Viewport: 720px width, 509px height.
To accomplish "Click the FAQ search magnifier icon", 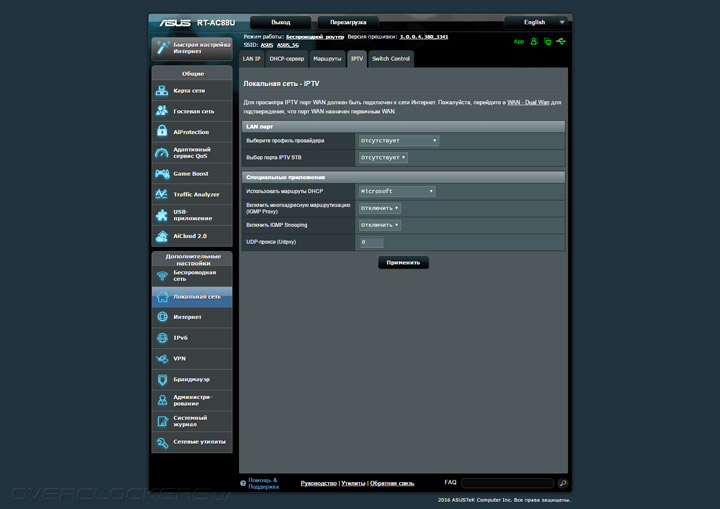I will [562, 483].
